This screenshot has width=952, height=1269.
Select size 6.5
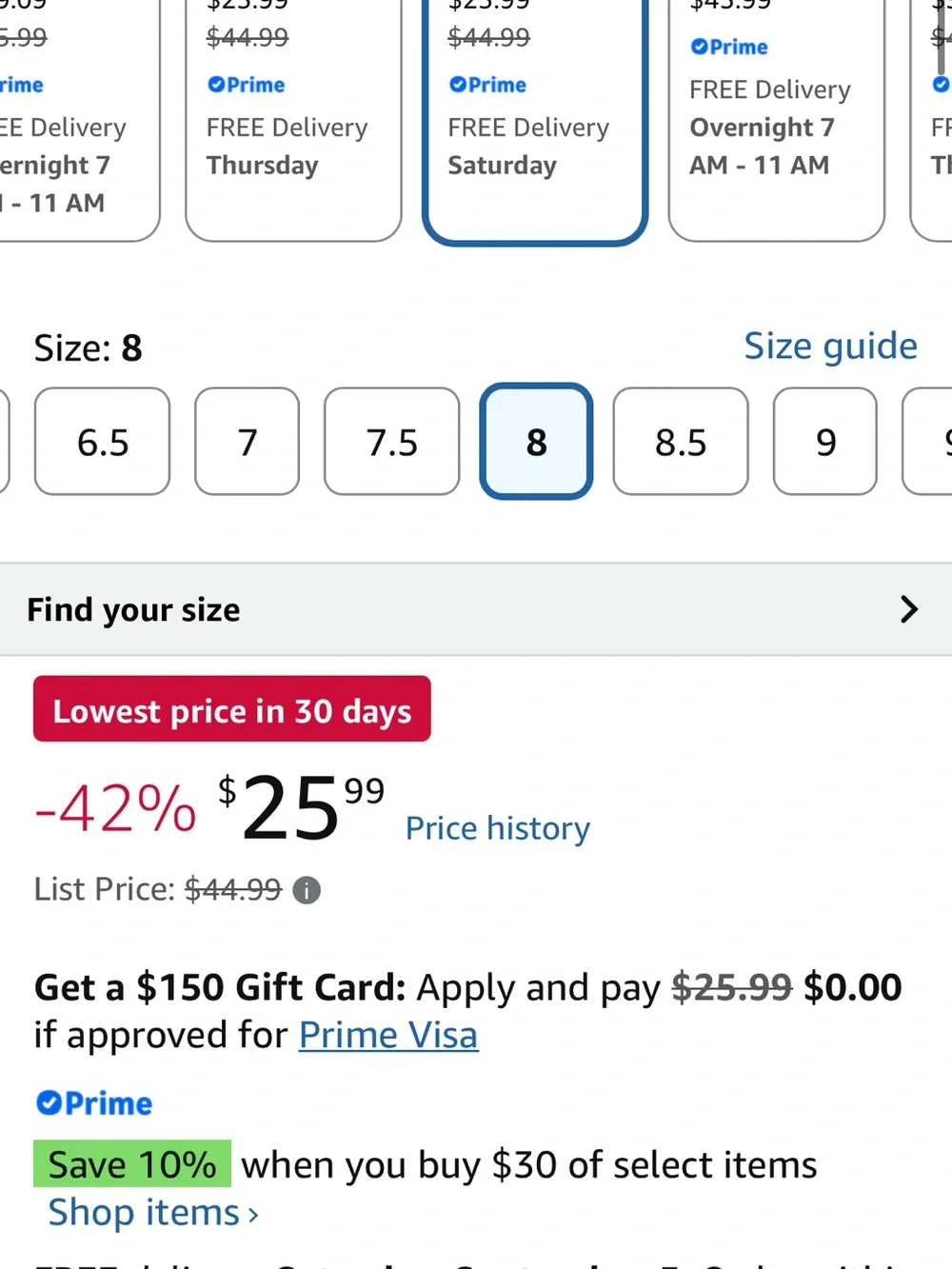(103, 442)
